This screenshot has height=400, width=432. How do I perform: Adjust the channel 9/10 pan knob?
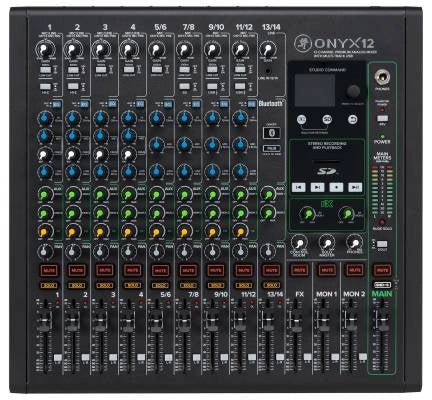(x=212, y=252)
